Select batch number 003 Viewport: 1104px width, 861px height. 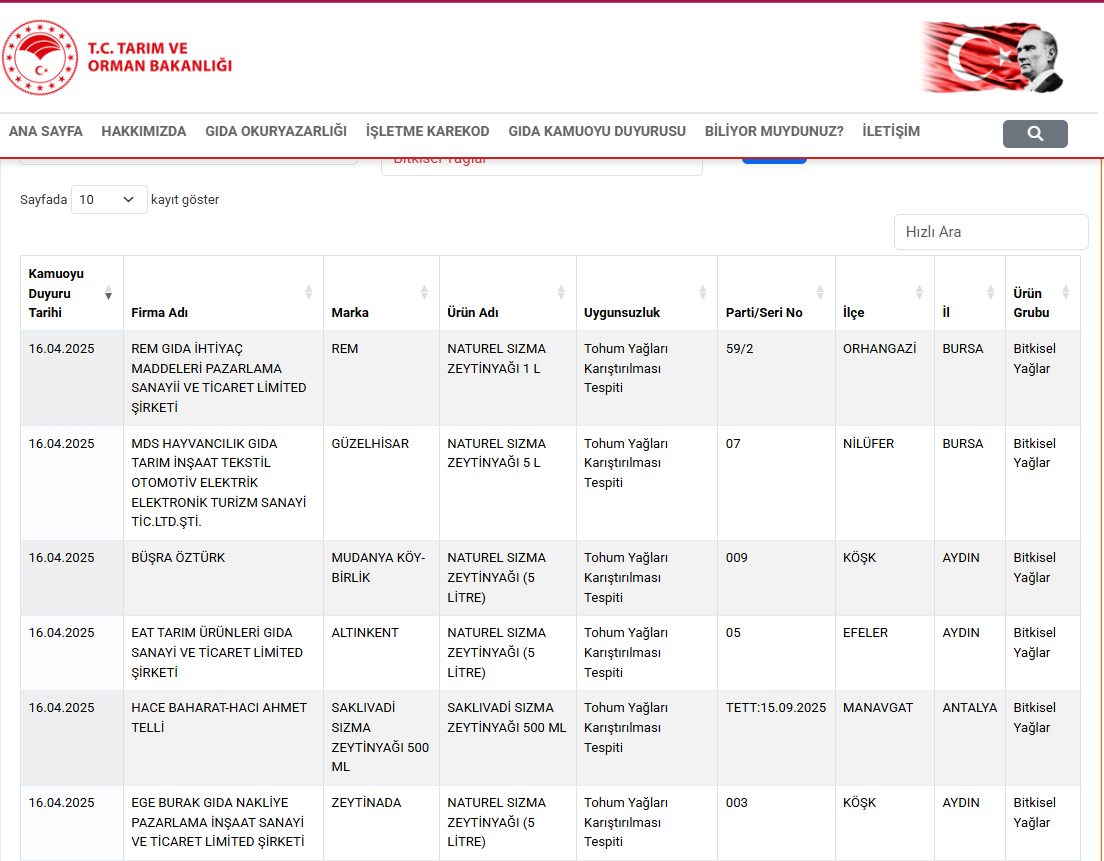point(736,803)
